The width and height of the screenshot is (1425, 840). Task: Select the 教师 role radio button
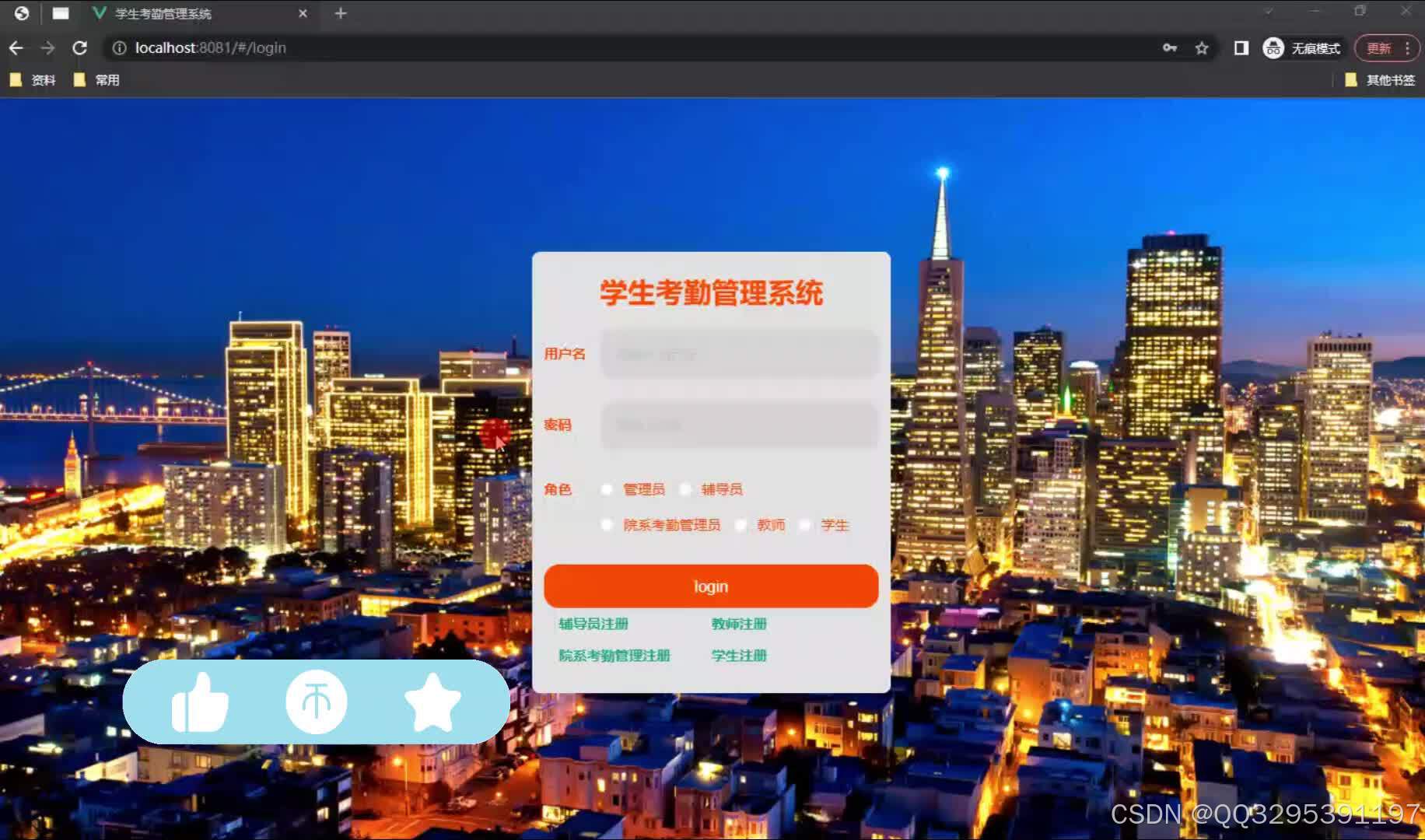pyautogui.click(x=741, y=525)
